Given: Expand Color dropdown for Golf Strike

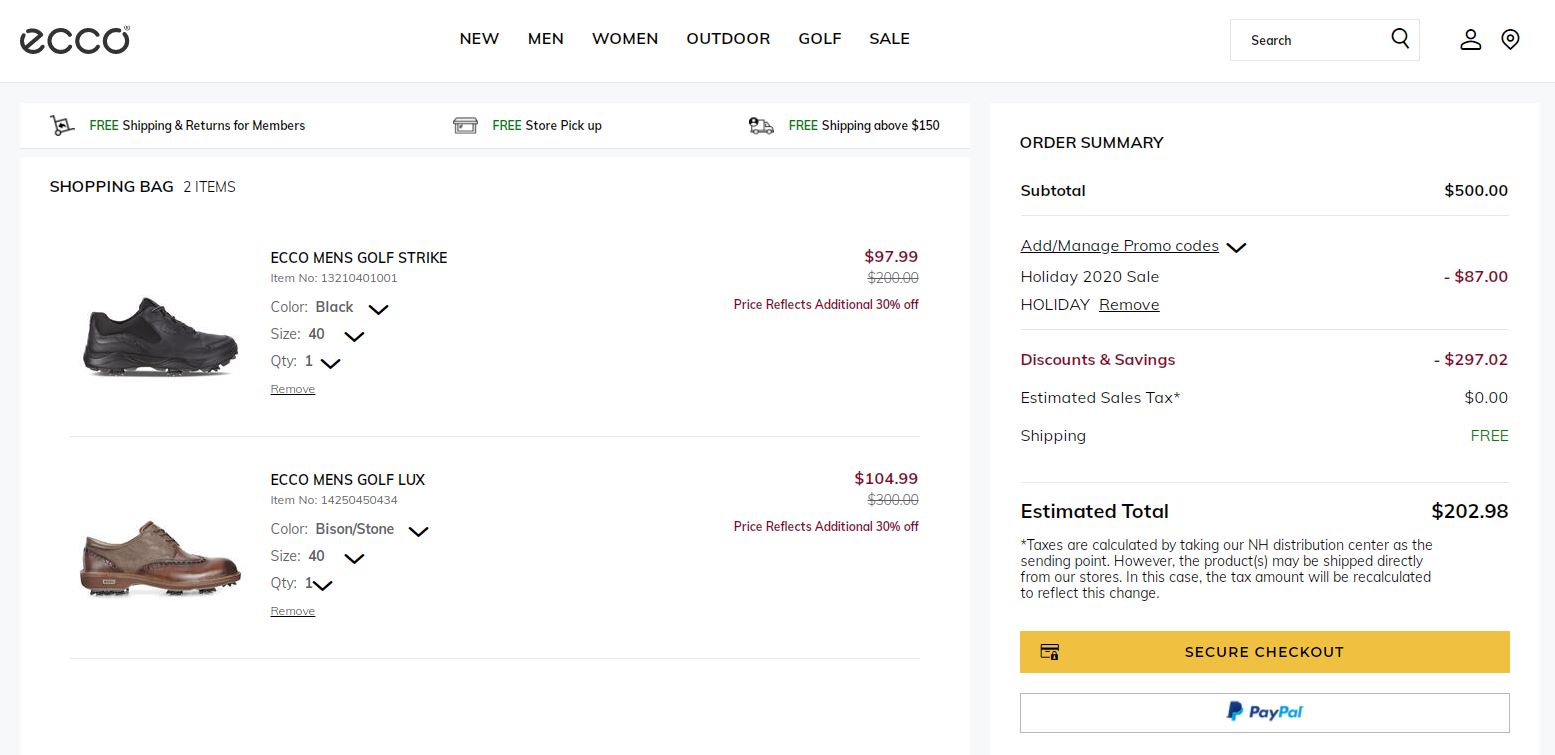Looking at the screenshot, I should pyautogui.click(x=378, y=309).
